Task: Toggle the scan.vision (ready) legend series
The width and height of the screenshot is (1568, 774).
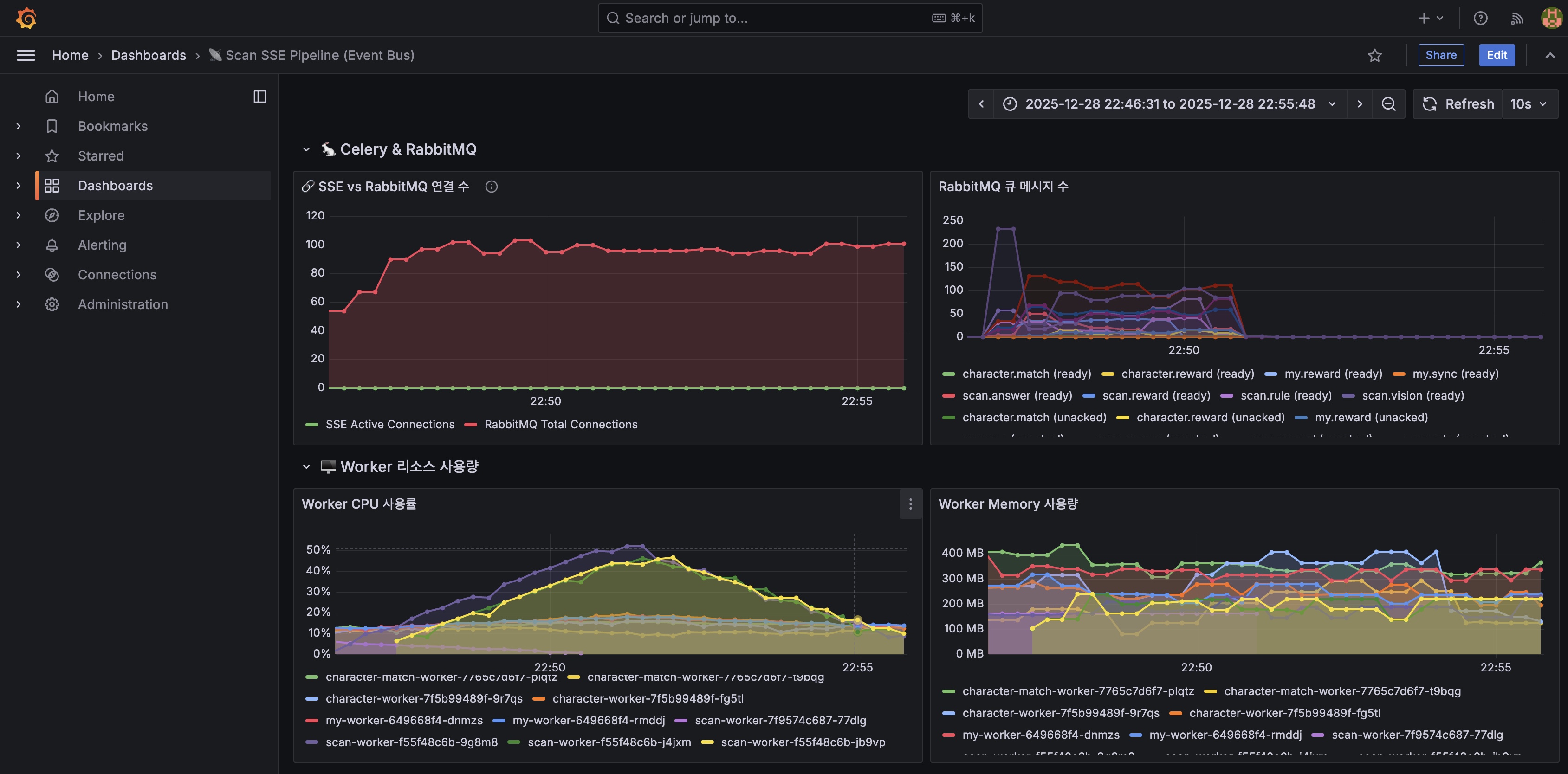Action: [x=1412, y=395]
